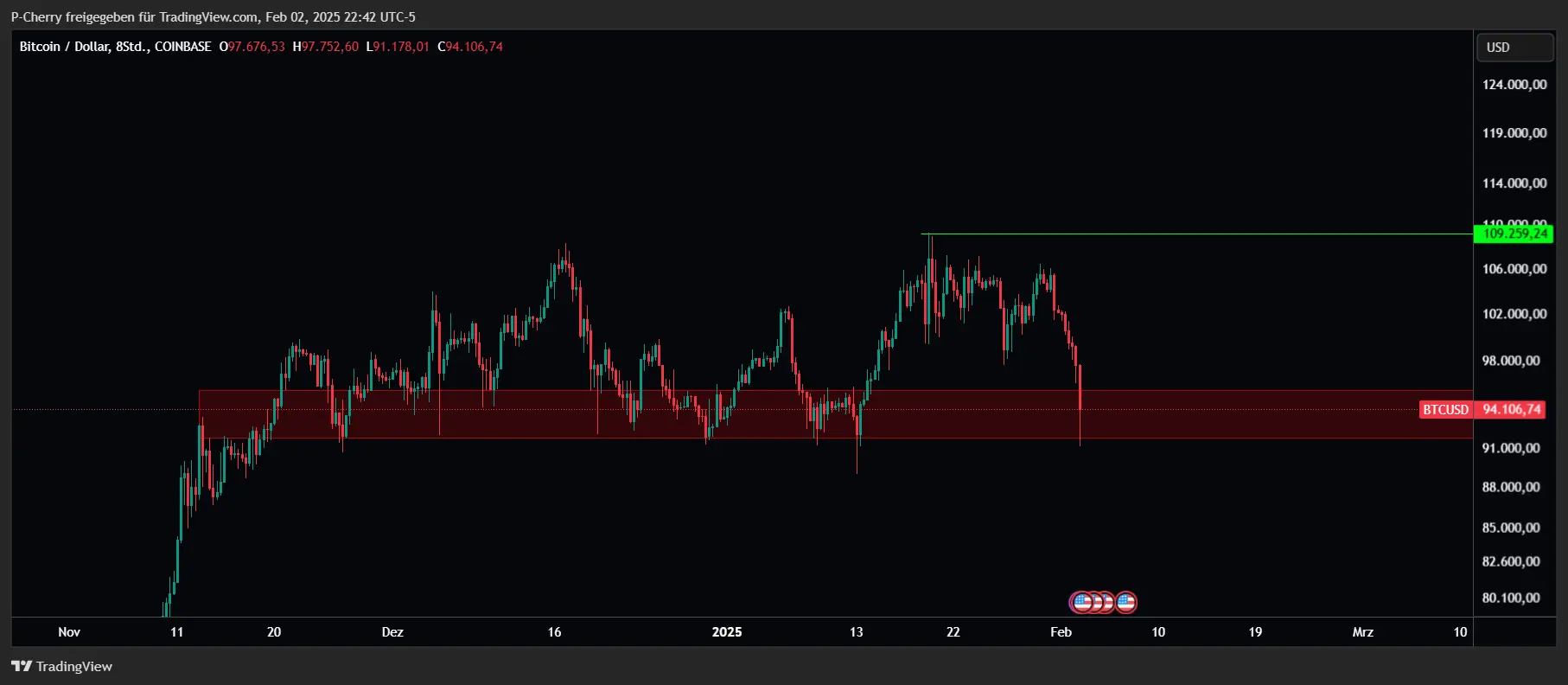This screenshot has height=685, width=1568.
Task: Select the red support zone rectangle
Action: (x=835, y=414)
